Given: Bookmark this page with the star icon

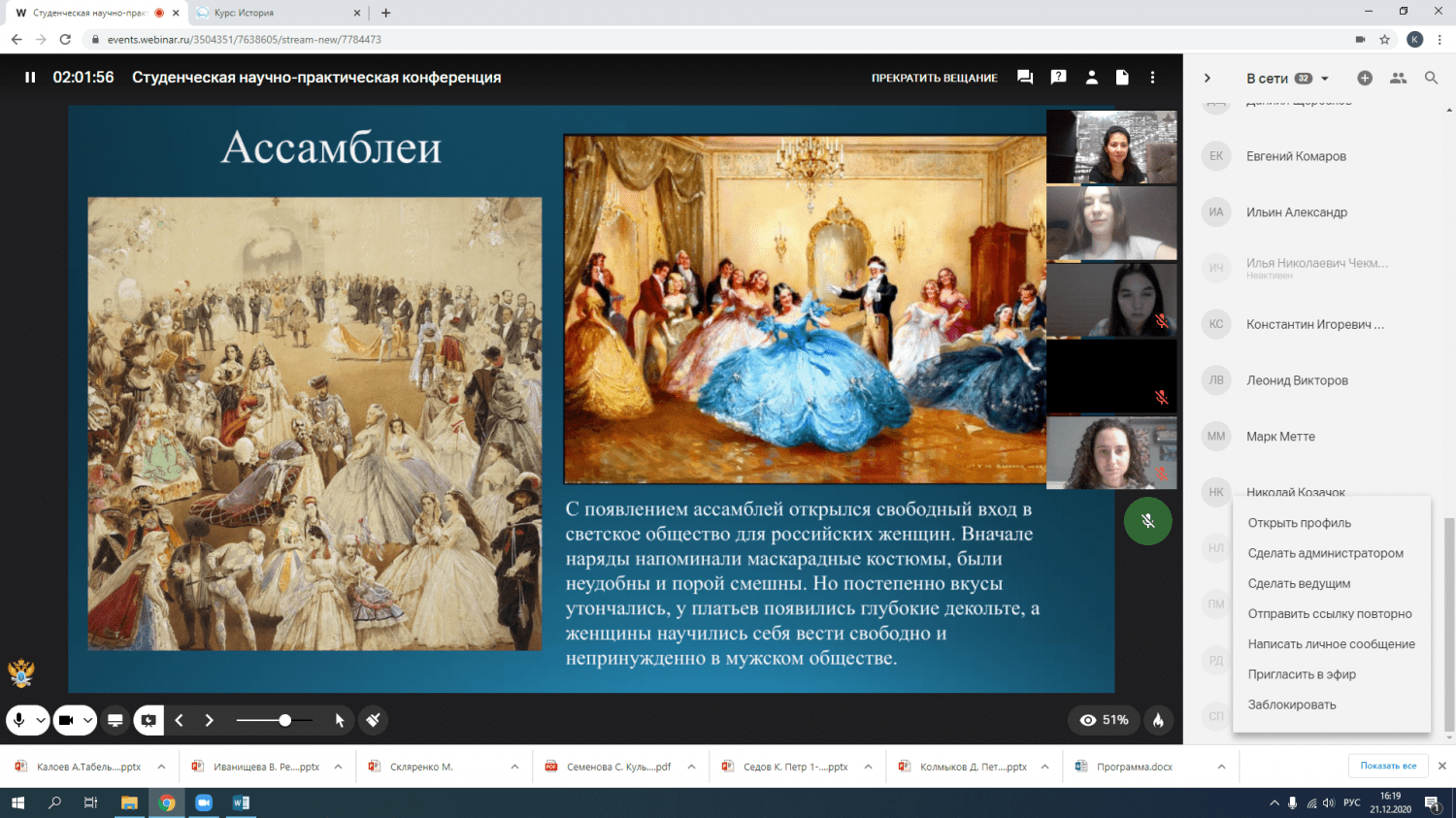Looking at the screenshot, I should click(1385, 40).
